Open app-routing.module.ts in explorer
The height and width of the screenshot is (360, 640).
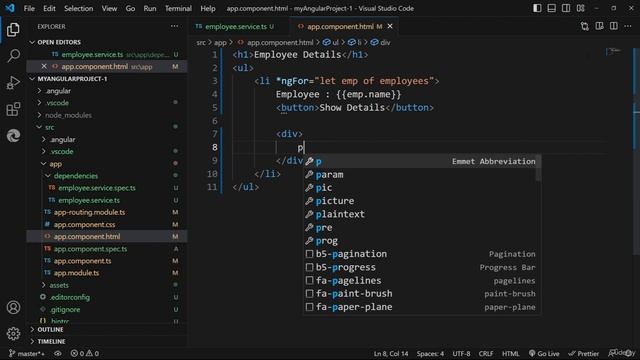pos(107,212)
